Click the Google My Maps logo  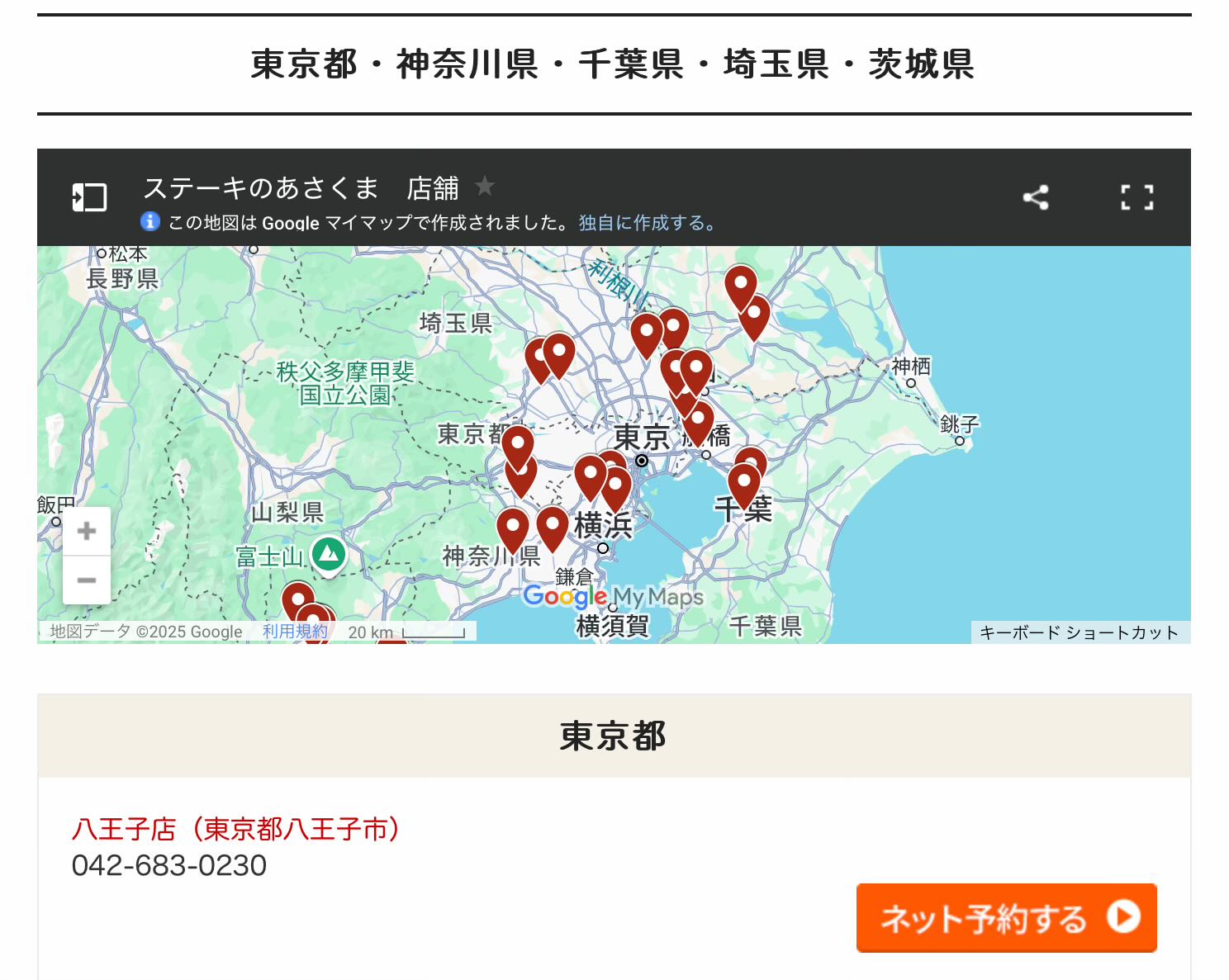pos(613,596)
